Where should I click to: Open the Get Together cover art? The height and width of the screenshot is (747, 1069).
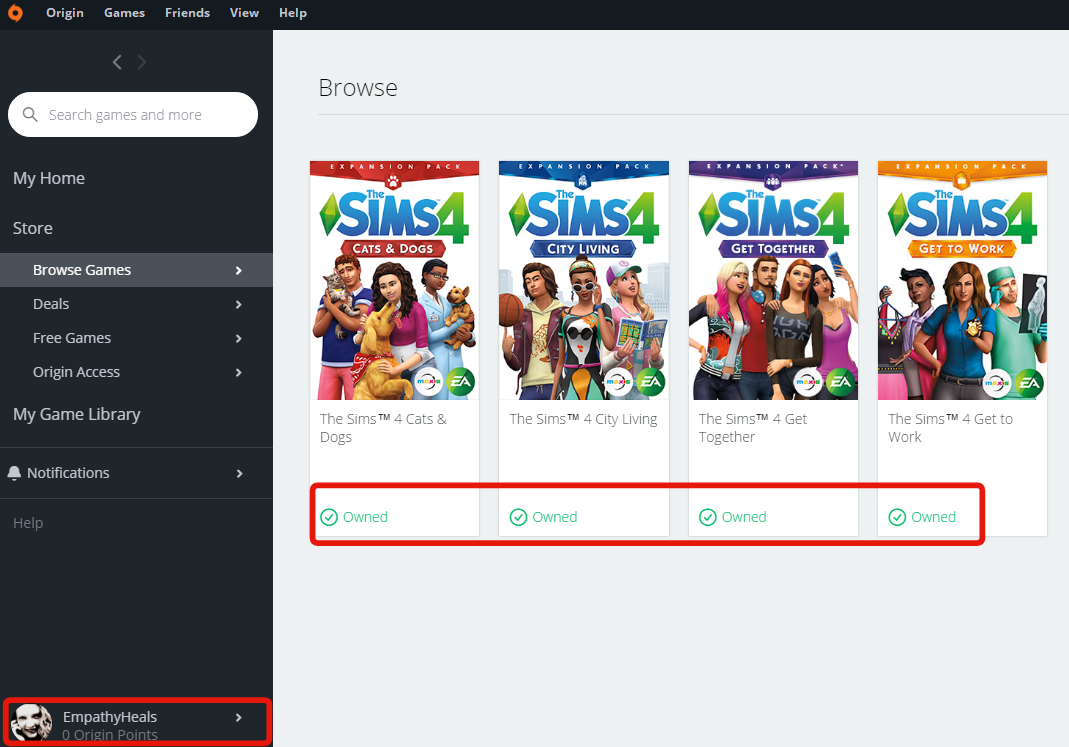point(774,280)
